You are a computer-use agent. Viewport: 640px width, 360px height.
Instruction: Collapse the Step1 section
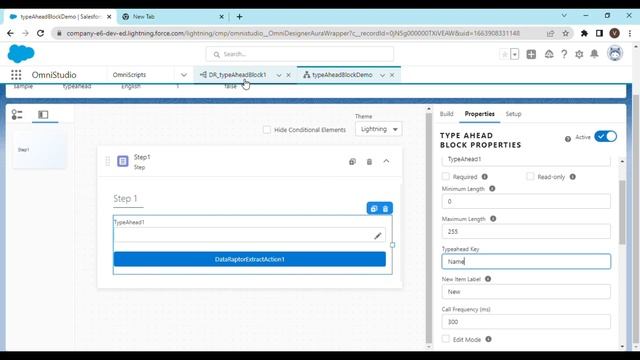coord(386,161)
